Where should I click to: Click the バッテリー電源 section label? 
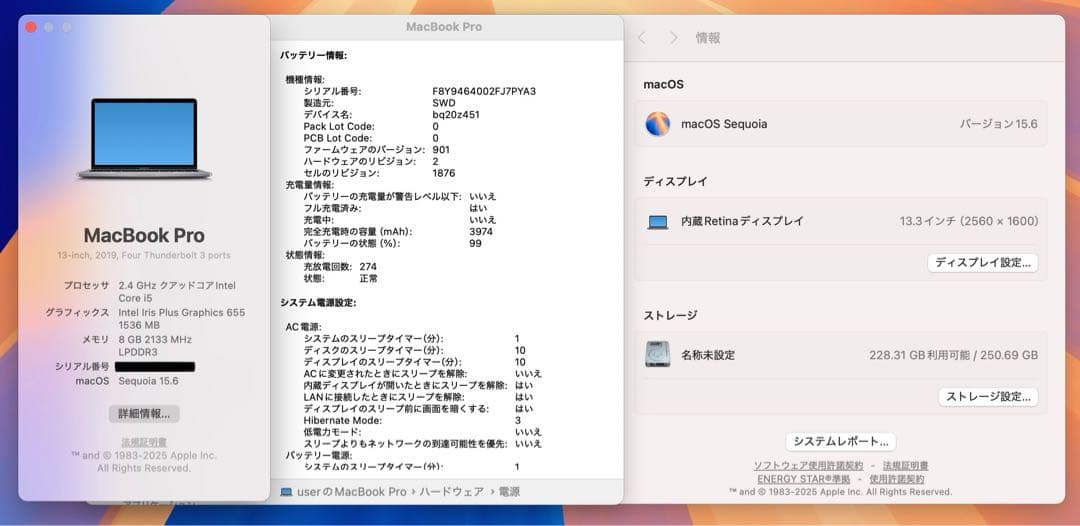(x=319, y=456)
